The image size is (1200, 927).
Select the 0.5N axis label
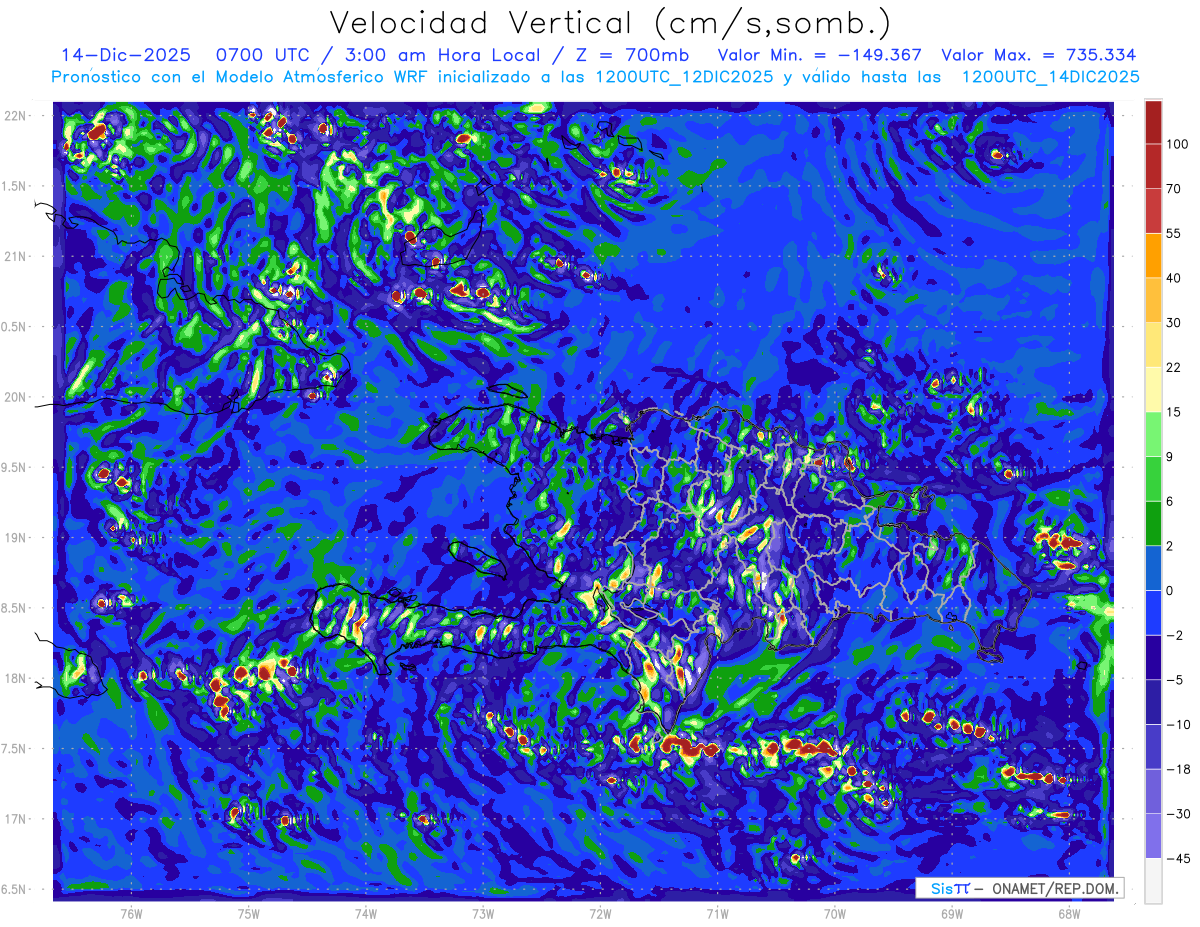point(16,327)
